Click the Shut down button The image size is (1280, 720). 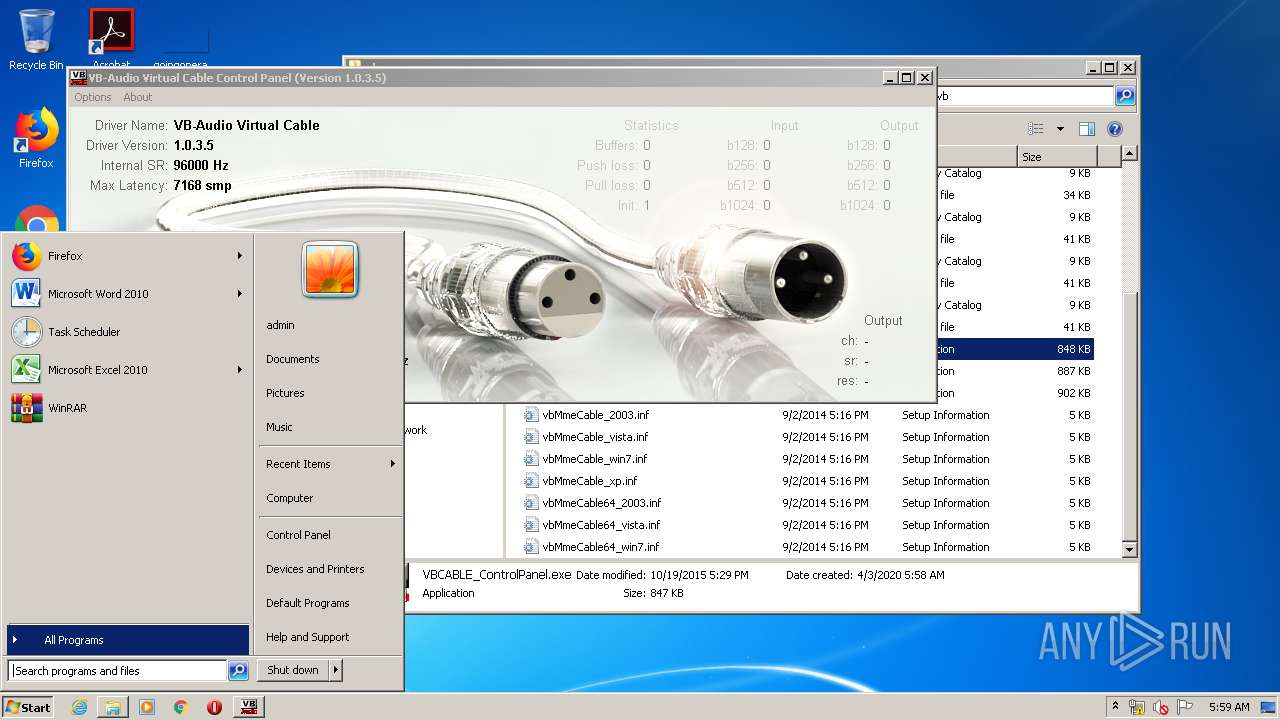click(293, 670)
